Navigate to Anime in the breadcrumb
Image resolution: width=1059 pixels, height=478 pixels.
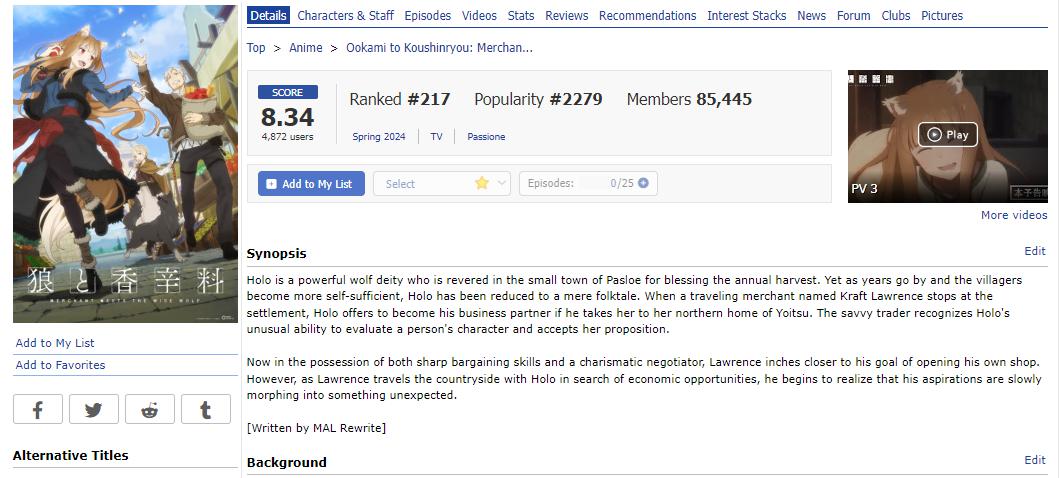(x=305, y=47)
